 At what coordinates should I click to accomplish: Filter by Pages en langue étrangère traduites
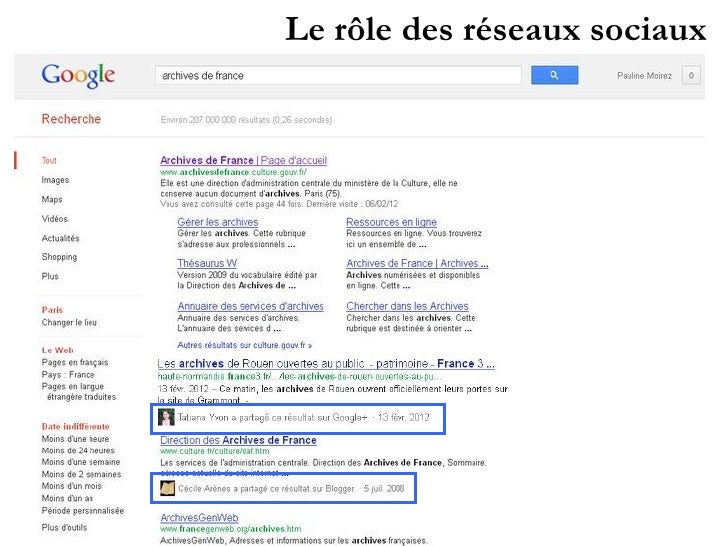pos(78,391)
